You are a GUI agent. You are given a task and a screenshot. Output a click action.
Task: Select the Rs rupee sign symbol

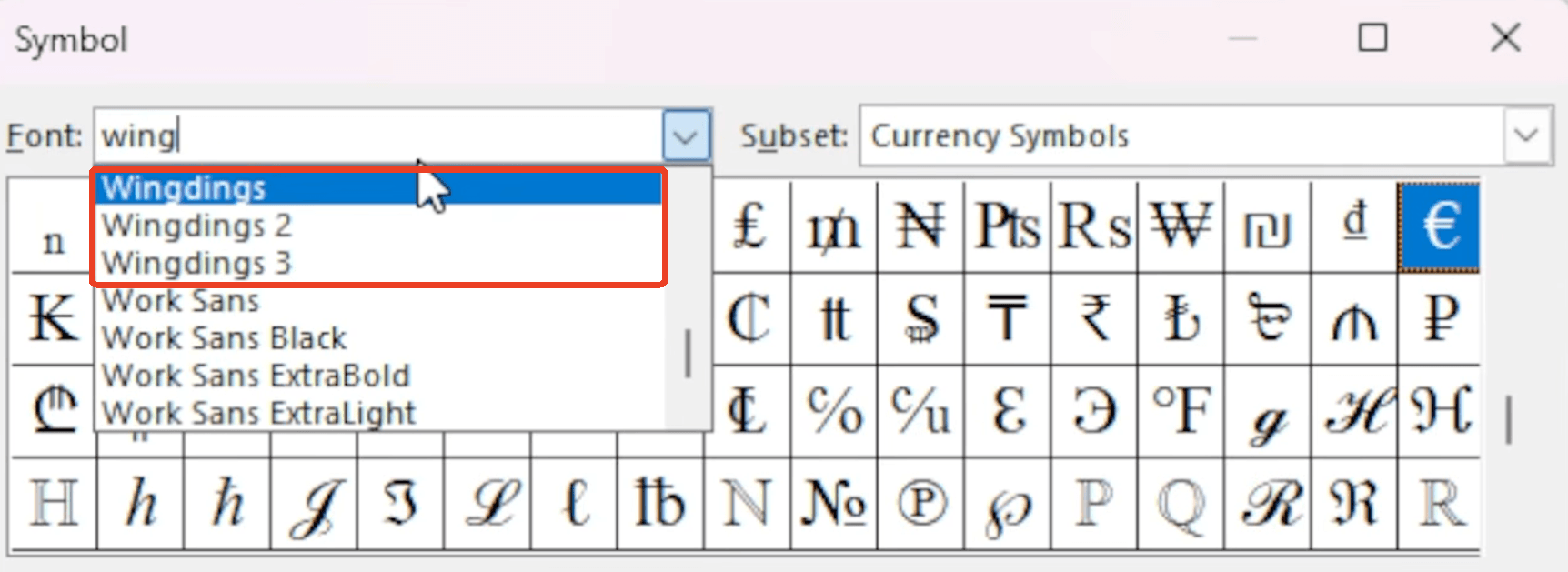pyautogui.click(x=1095, y=226)
